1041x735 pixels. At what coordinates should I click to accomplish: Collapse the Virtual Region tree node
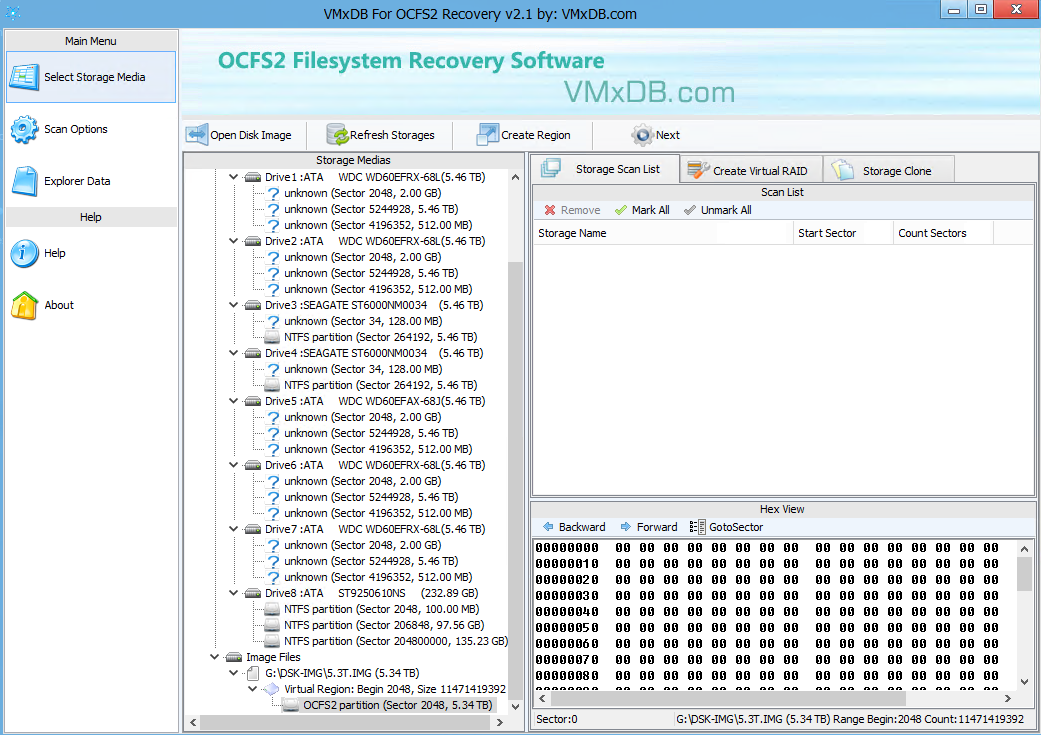pyautogui.click(x=253, y=689)
